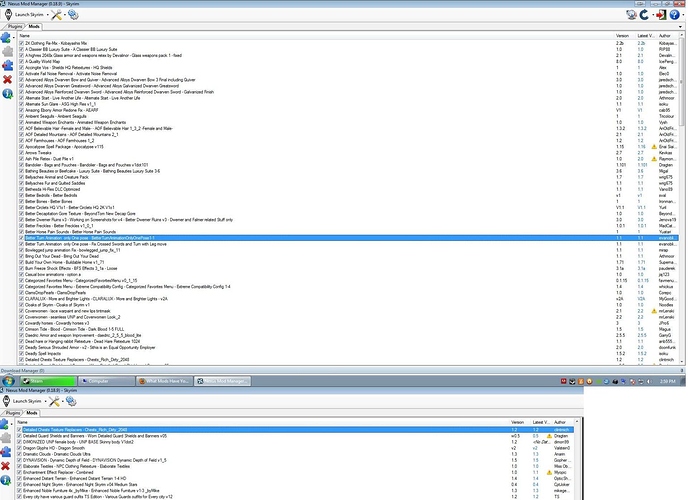This screenshot has width=690, height=500.
Task: Select Enhanced Night Skyrim row
Action: click(x=295, y=485)
